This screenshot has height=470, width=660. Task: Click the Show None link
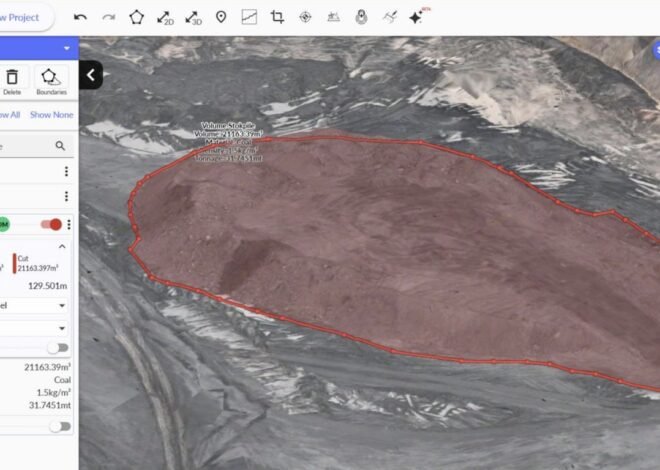click(51, 114)
